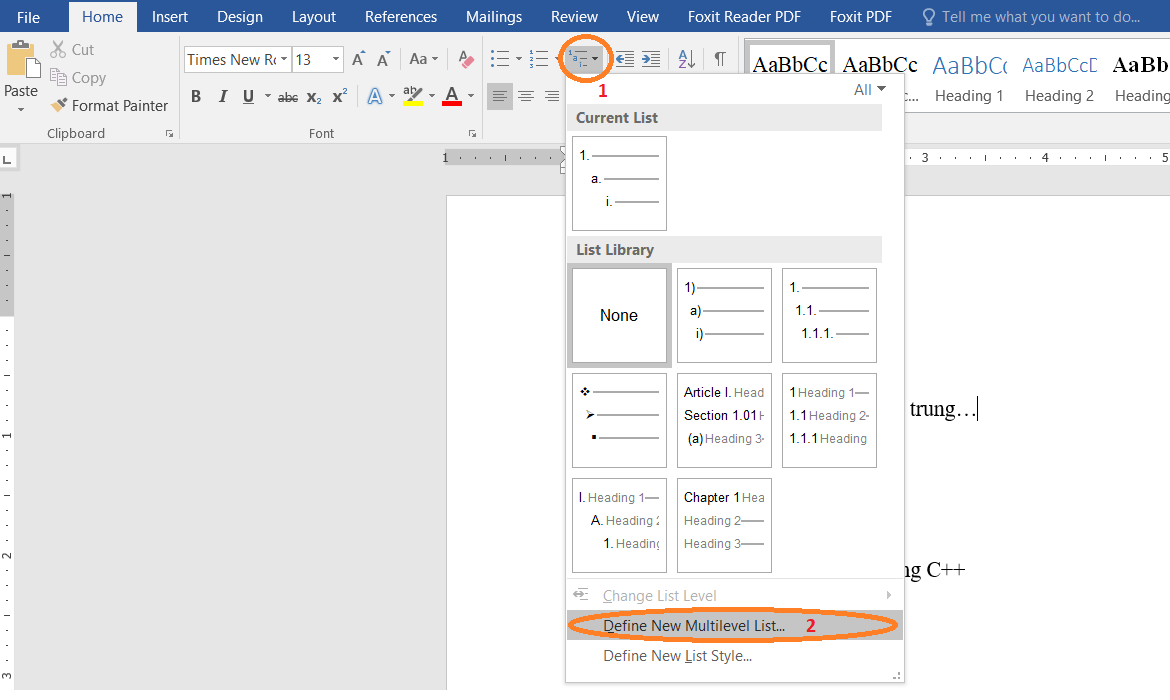
Task: Toggle Show/Hide paragraph marks
Action: pyautogui.click(x=720, y=59)
